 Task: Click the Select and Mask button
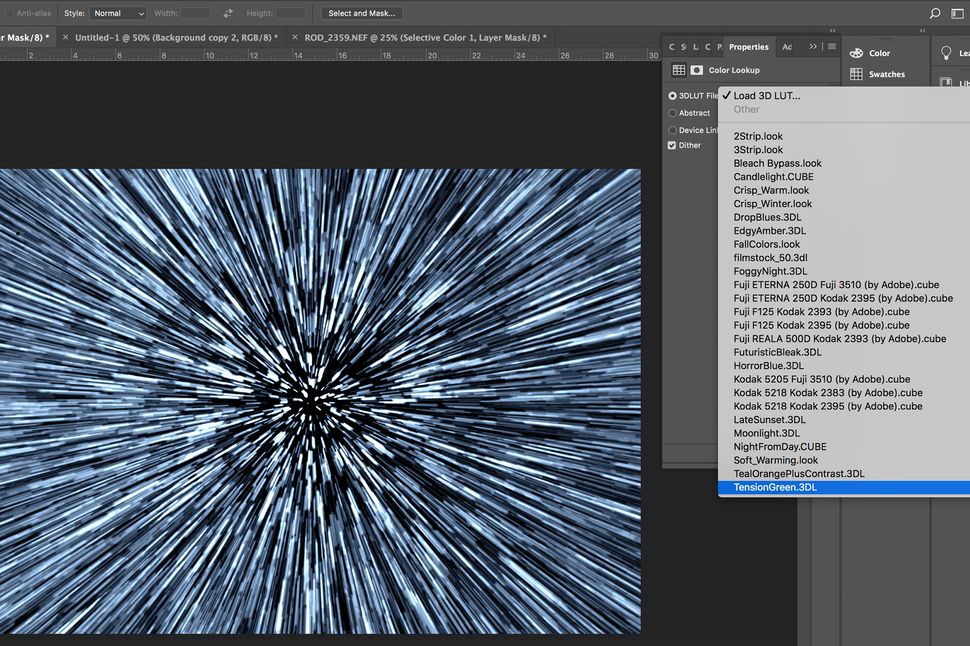tap(361, 13)
